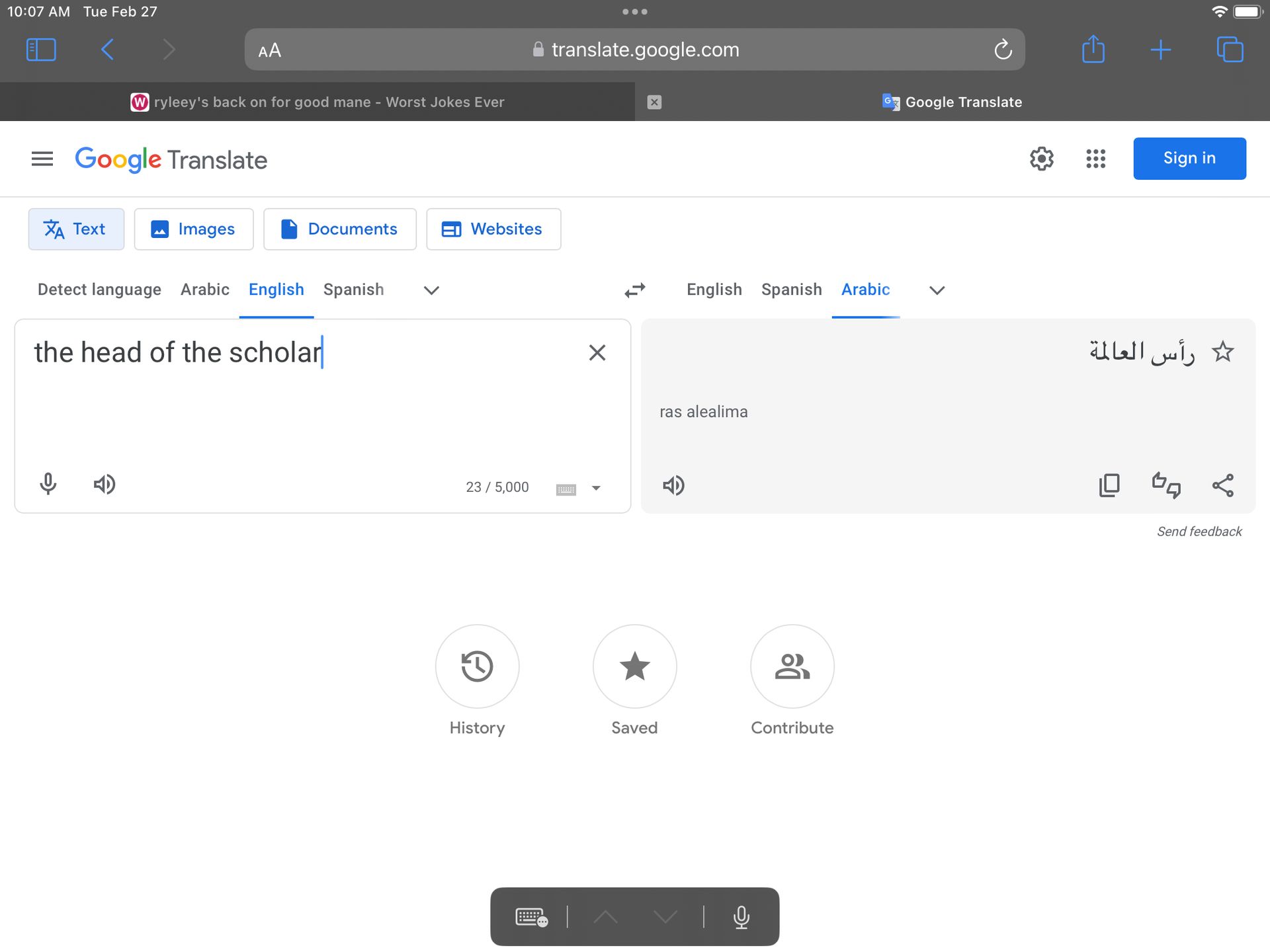Screen dimensions: 1270x952
Task: Start voice input with source microphone
Action: pos(48,485)
